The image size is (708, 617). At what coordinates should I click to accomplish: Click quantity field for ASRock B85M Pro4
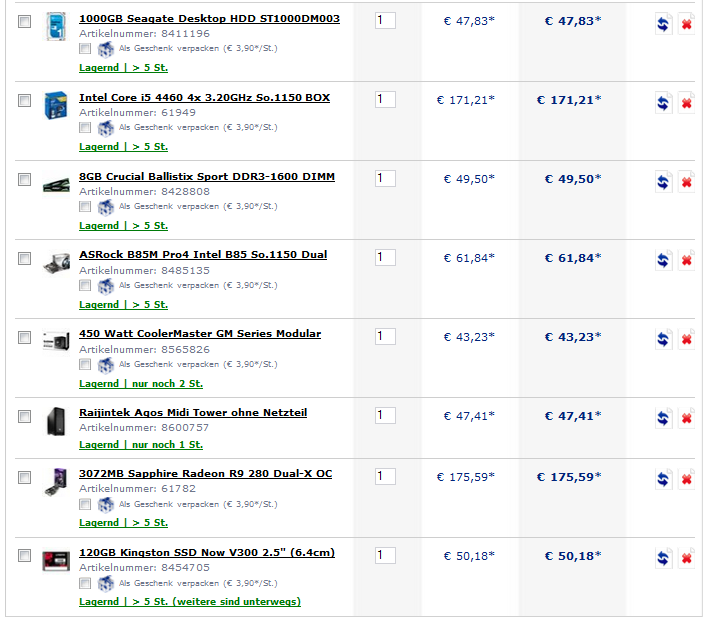[385, 257]
